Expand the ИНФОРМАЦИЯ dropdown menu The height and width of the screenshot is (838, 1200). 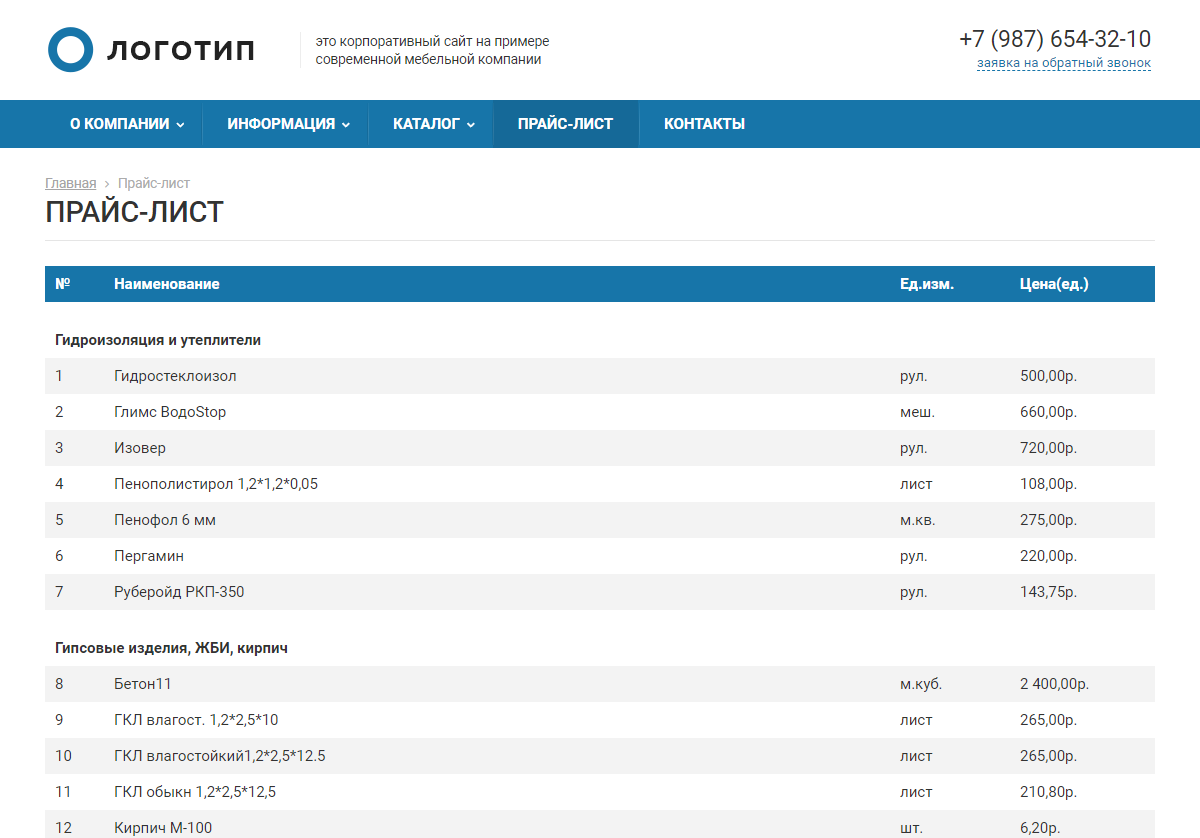(288, 124)
